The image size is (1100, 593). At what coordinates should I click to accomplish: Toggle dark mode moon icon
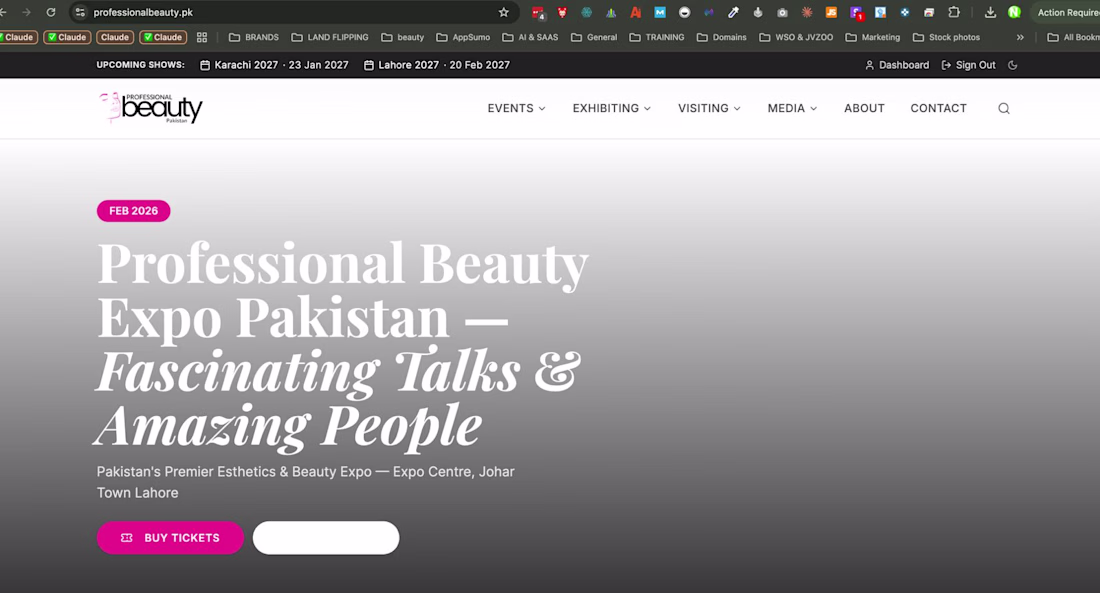(1012, 65)
